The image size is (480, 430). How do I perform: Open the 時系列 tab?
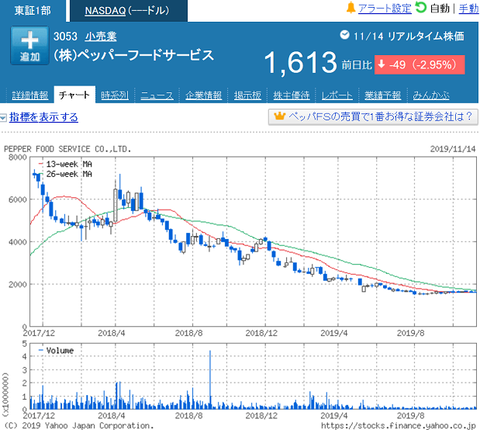115,95
